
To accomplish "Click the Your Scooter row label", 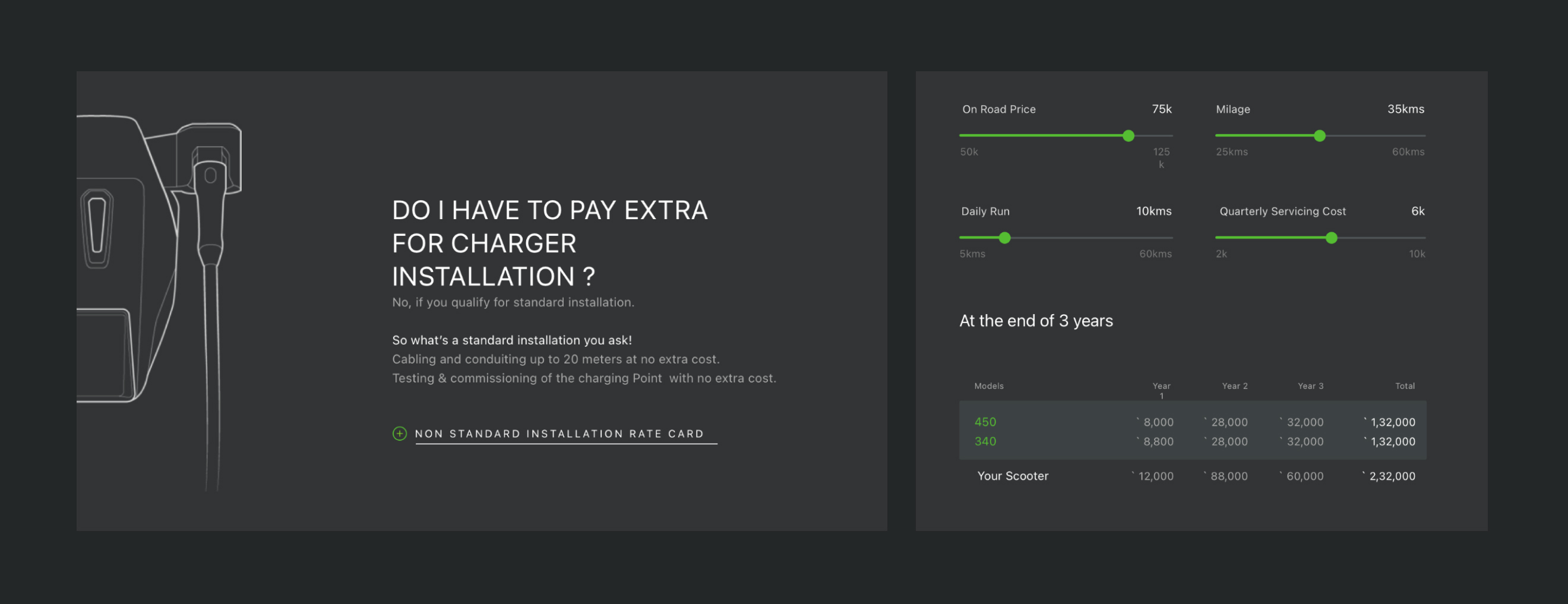I will pyautogui.click(x=1012, y=476).
